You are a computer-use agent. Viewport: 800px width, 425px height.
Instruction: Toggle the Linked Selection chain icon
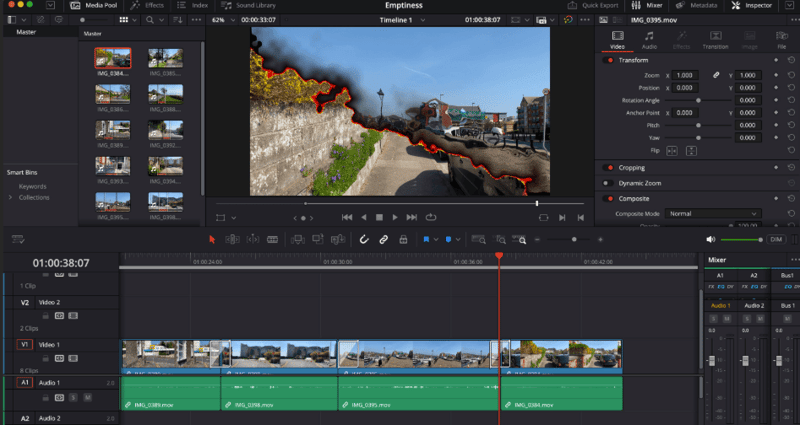tap(383, 240)
